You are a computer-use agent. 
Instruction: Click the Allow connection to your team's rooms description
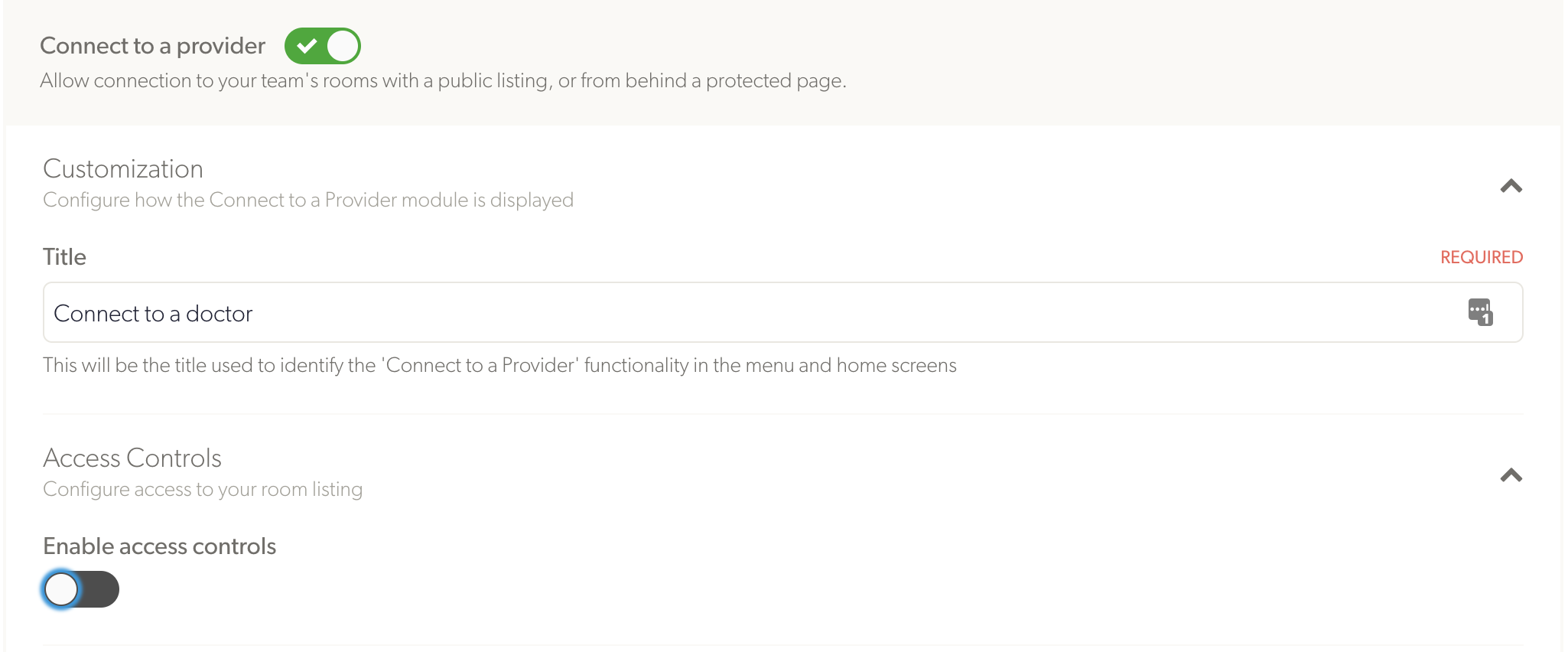pyautogui.click(x=443, y=80)
